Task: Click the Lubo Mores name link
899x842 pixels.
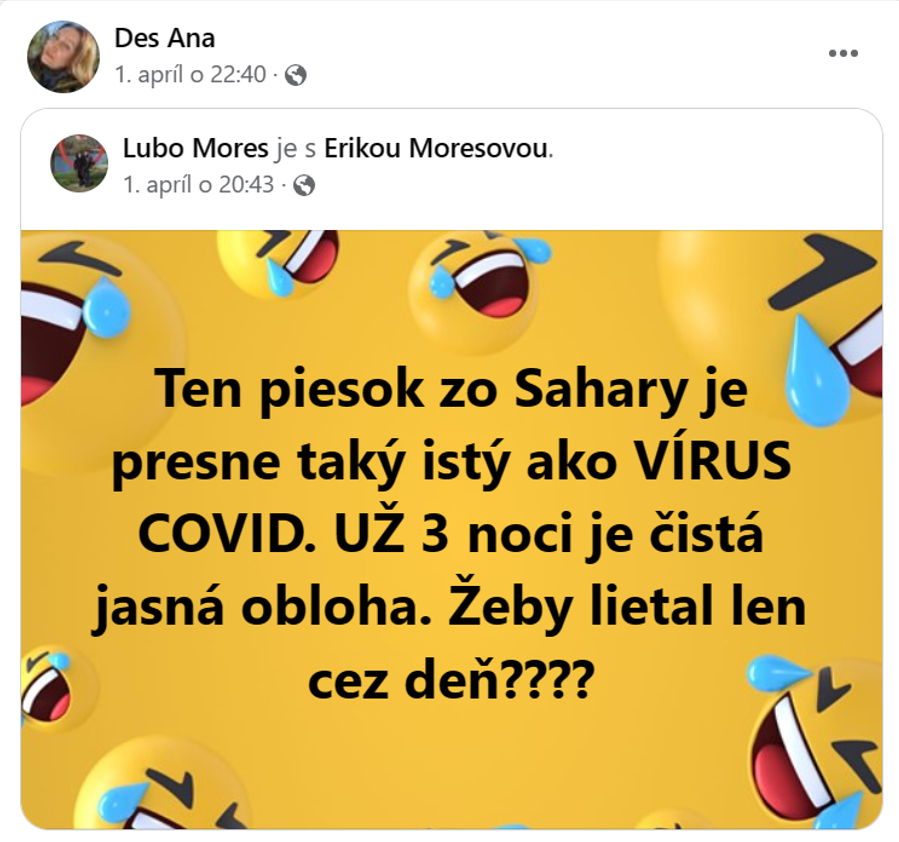Action: 196,148
